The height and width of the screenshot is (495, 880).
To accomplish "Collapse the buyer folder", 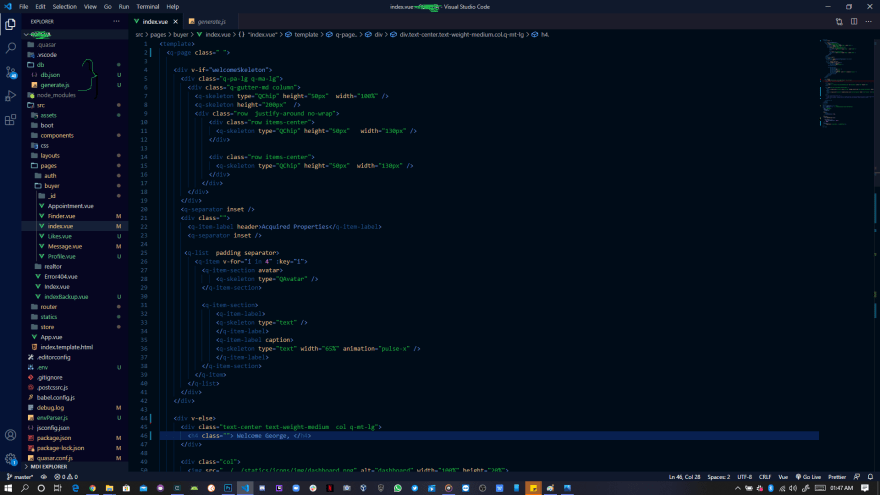I will click(x=75, y=186).
